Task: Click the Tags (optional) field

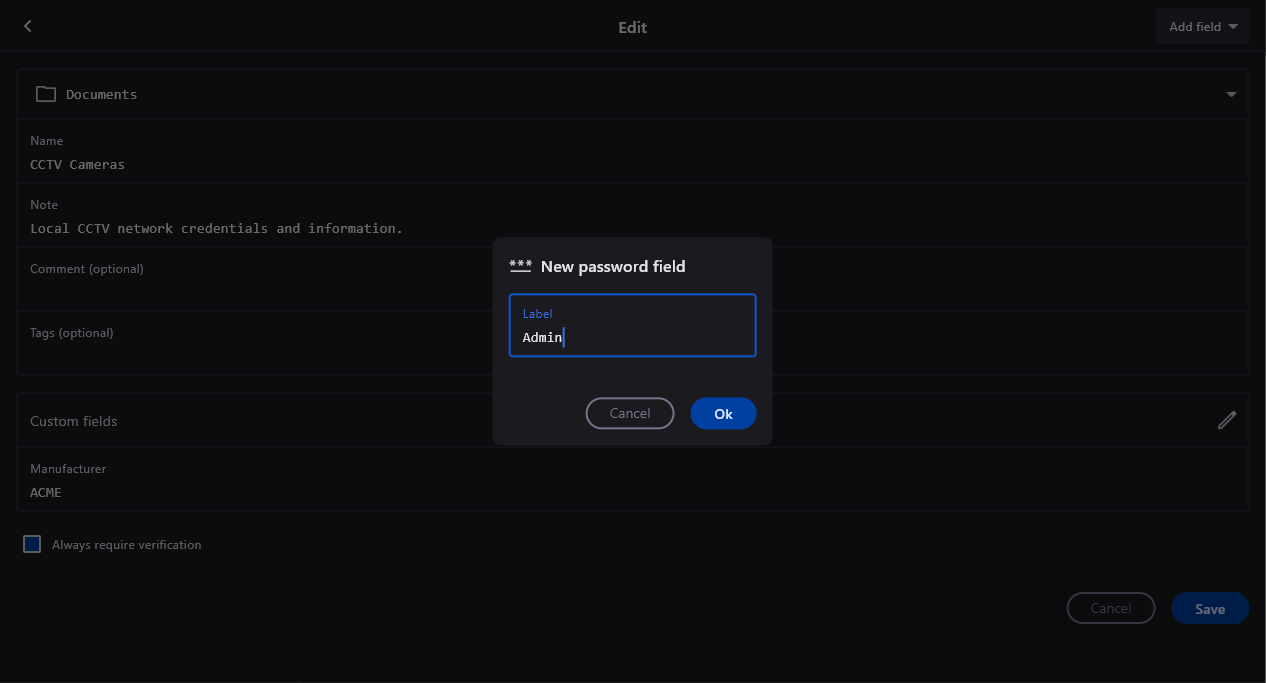Action: [x=250, y=352]
